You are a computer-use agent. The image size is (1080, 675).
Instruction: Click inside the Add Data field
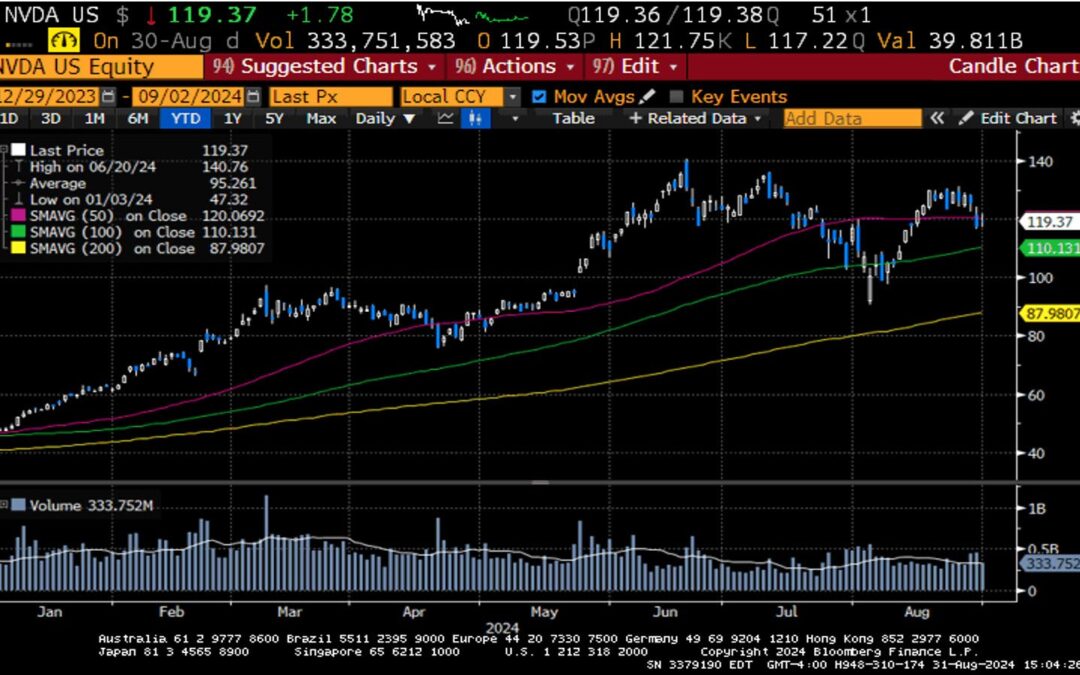(x=852, y=117)
